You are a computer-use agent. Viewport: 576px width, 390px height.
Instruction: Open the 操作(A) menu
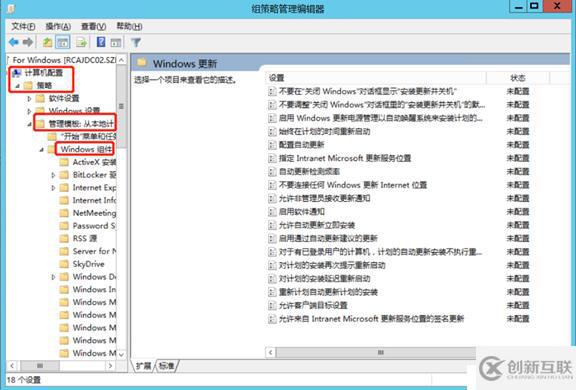point(58,26)
